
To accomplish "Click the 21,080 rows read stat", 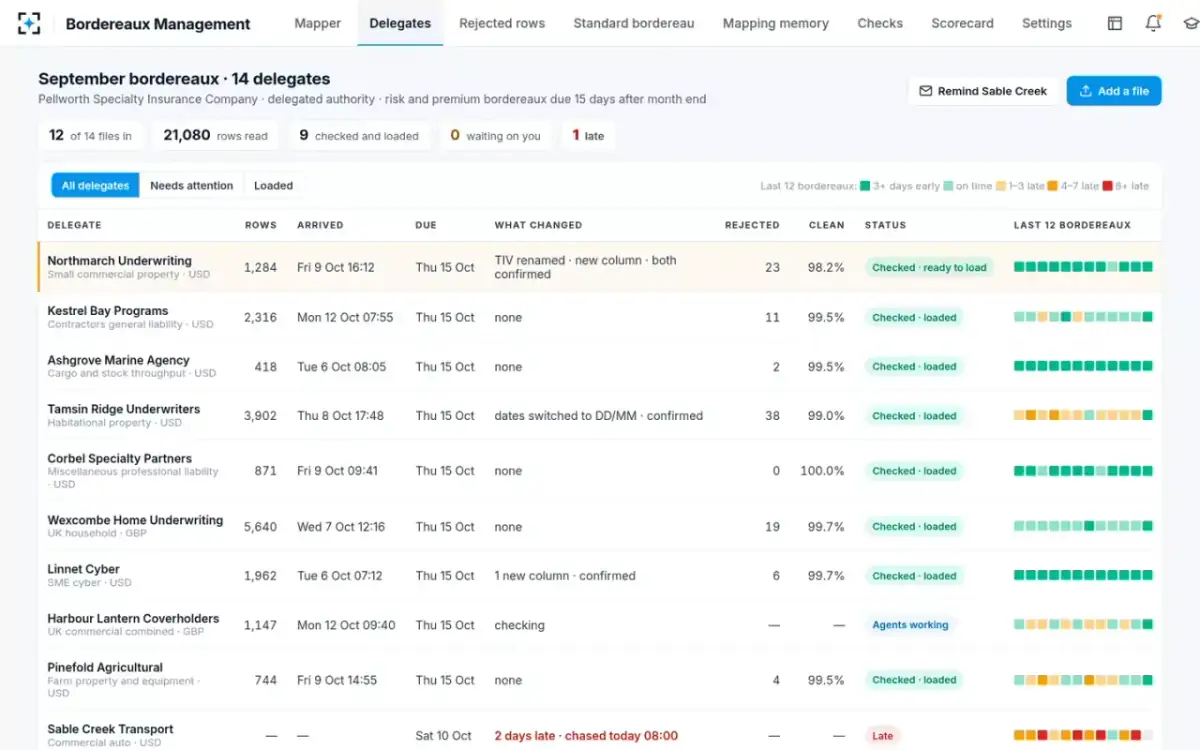I will click(x=216, y=136).
